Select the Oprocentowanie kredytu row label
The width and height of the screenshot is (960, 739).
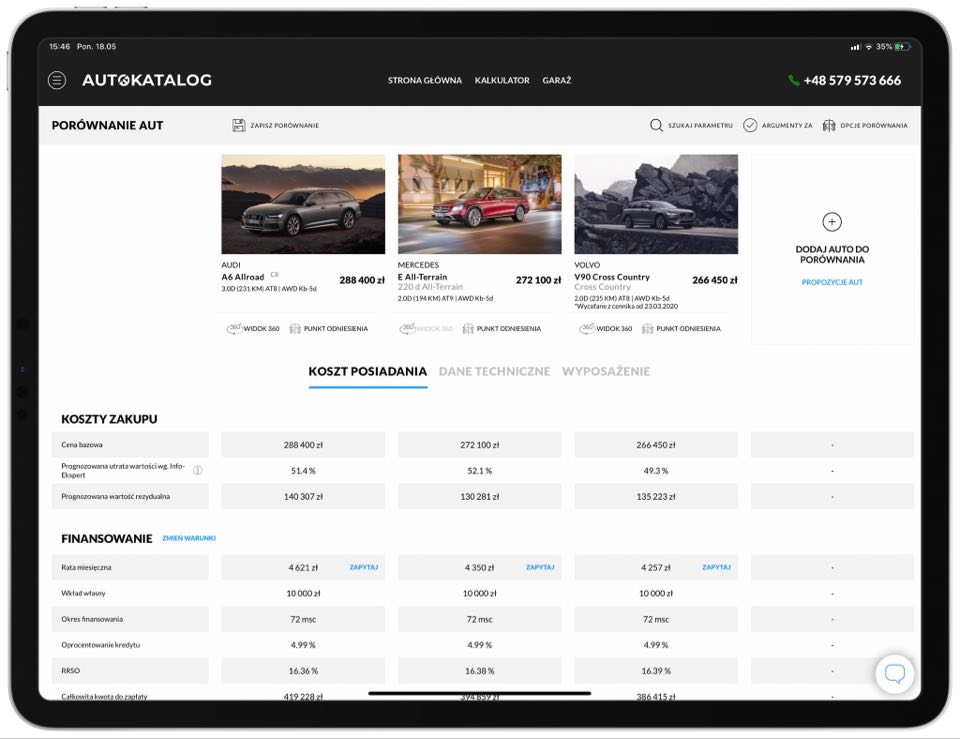point(100,645)
